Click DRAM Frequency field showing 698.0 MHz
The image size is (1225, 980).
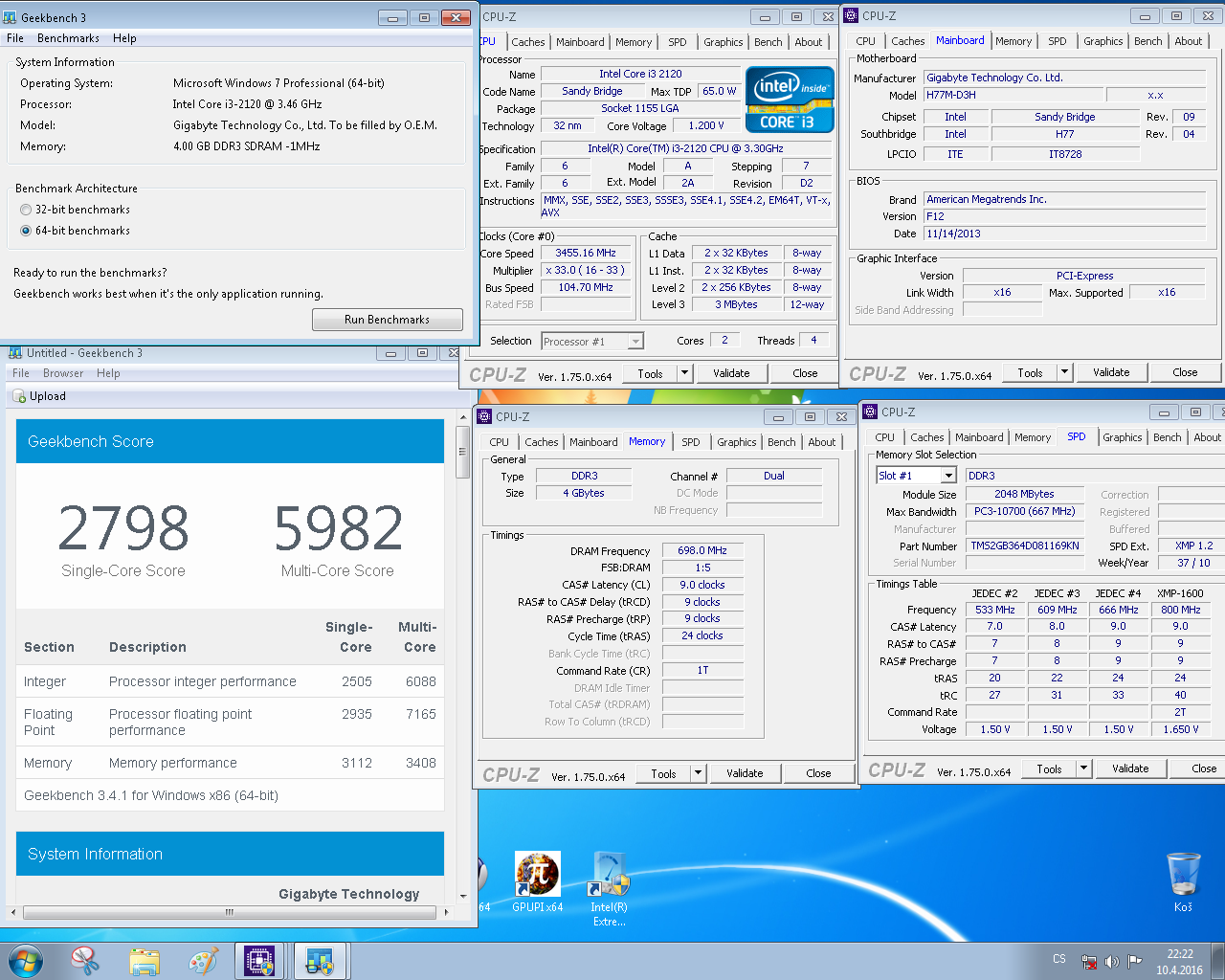[702, 551]
